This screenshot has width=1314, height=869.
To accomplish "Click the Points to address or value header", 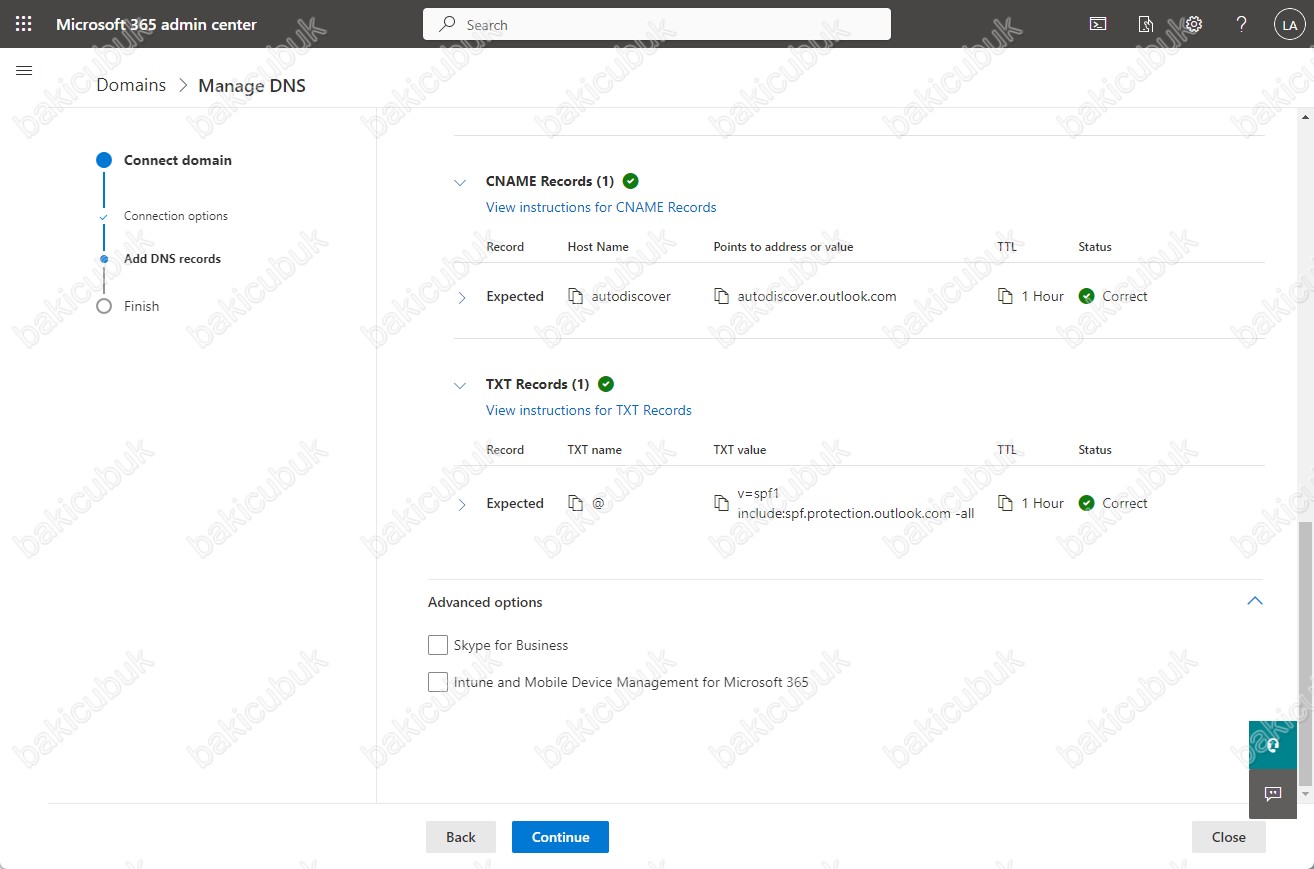I will 783,247.
